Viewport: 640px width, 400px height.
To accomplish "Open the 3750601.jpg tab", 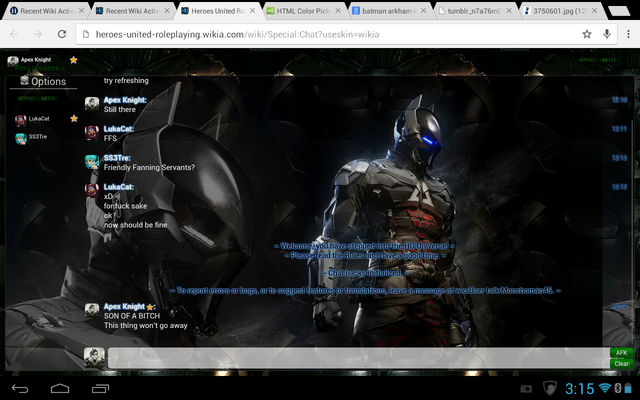I will click(x=560, y=11).
